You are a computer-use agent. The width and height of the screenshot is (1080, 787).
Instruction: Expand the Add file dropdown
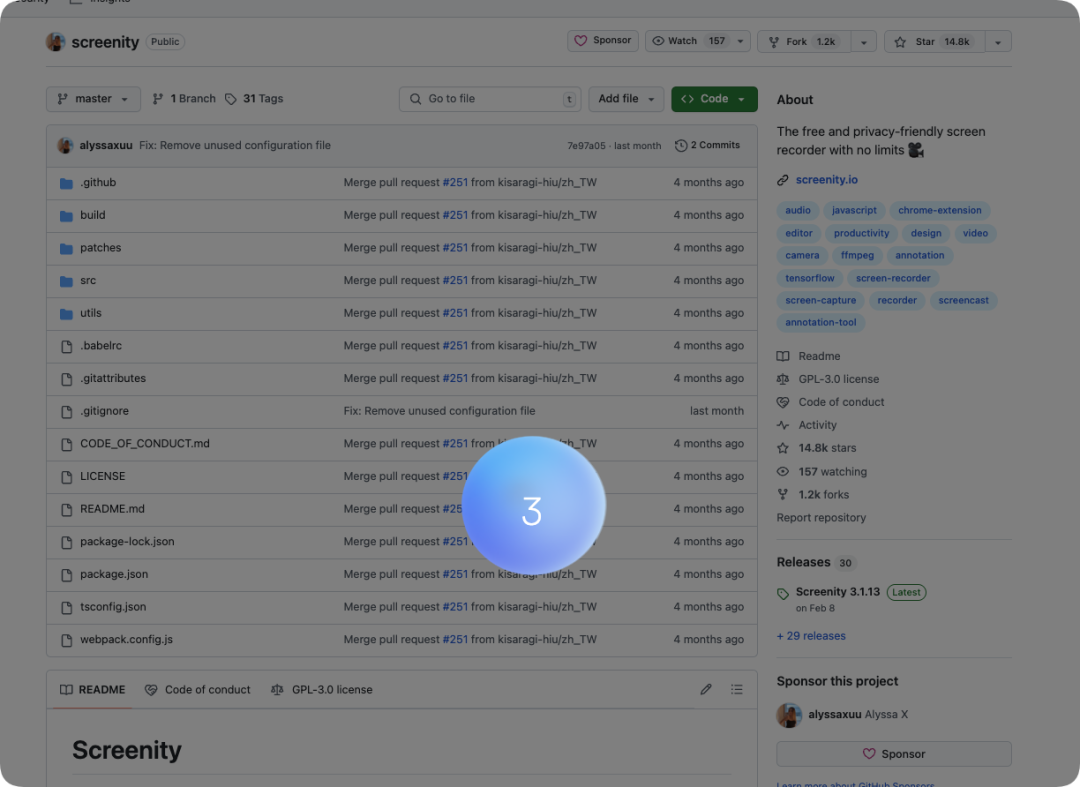click(x=626, y=99)
